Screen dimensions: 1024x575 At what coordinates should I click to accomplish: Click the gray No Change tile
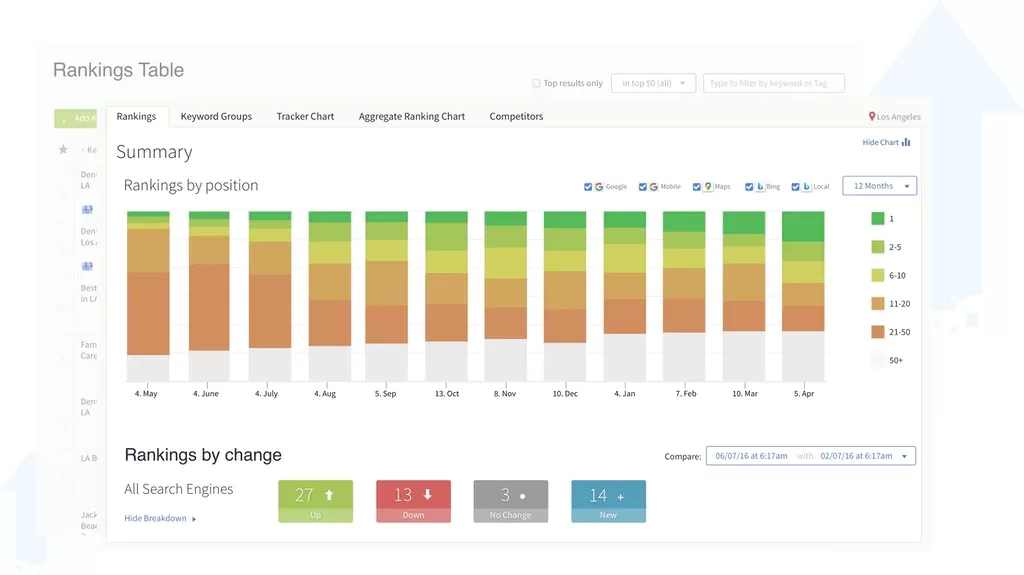coord(510,501)
